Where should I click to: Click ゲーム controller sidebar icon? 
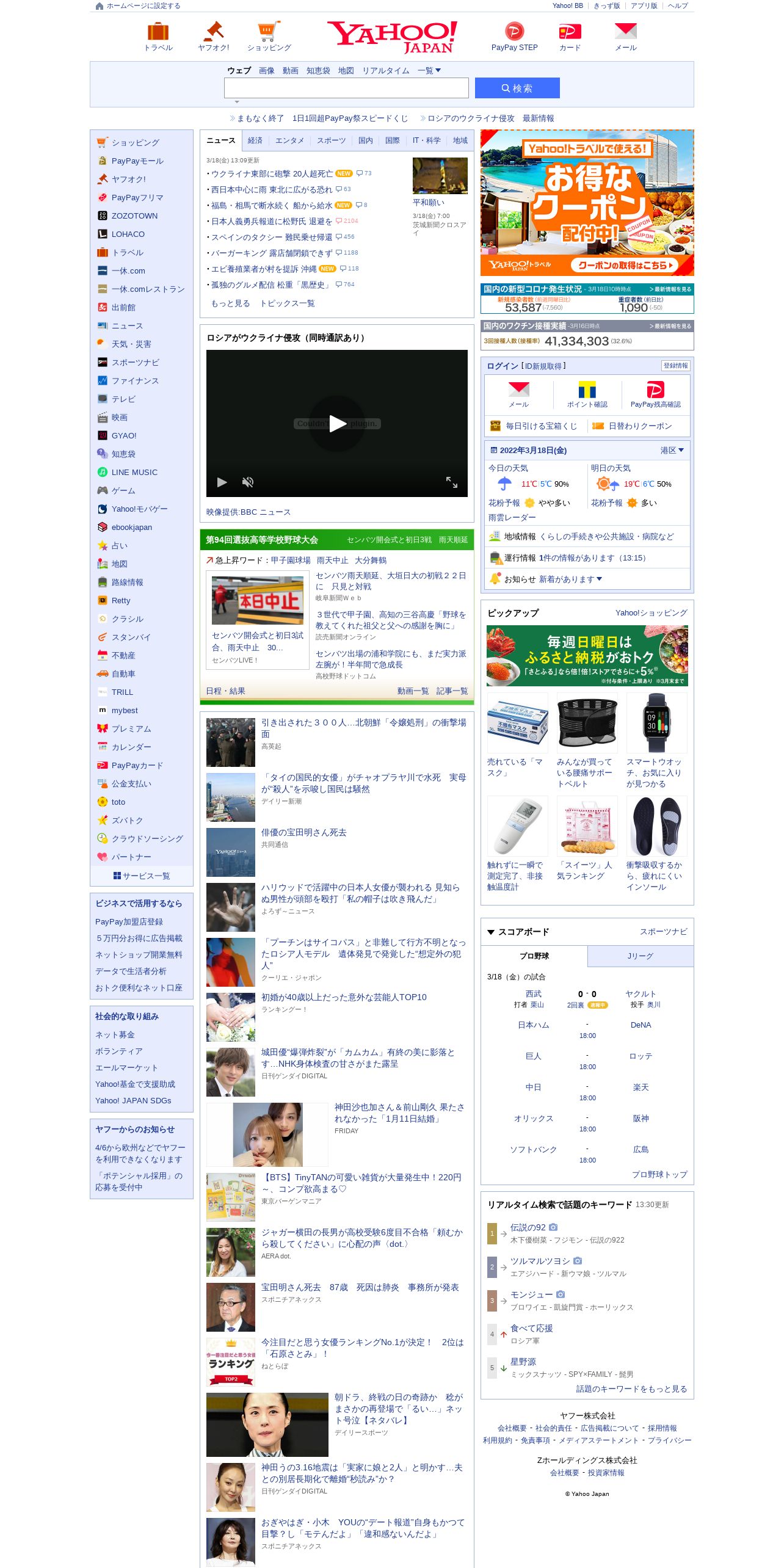103,490
